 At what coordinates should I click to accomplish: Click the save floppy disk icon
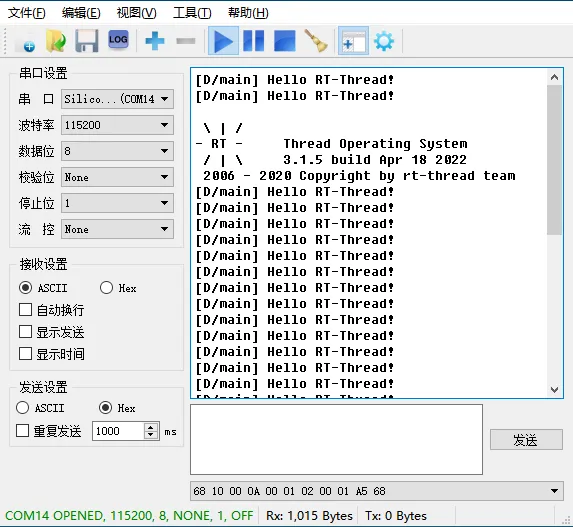point(87,41)
